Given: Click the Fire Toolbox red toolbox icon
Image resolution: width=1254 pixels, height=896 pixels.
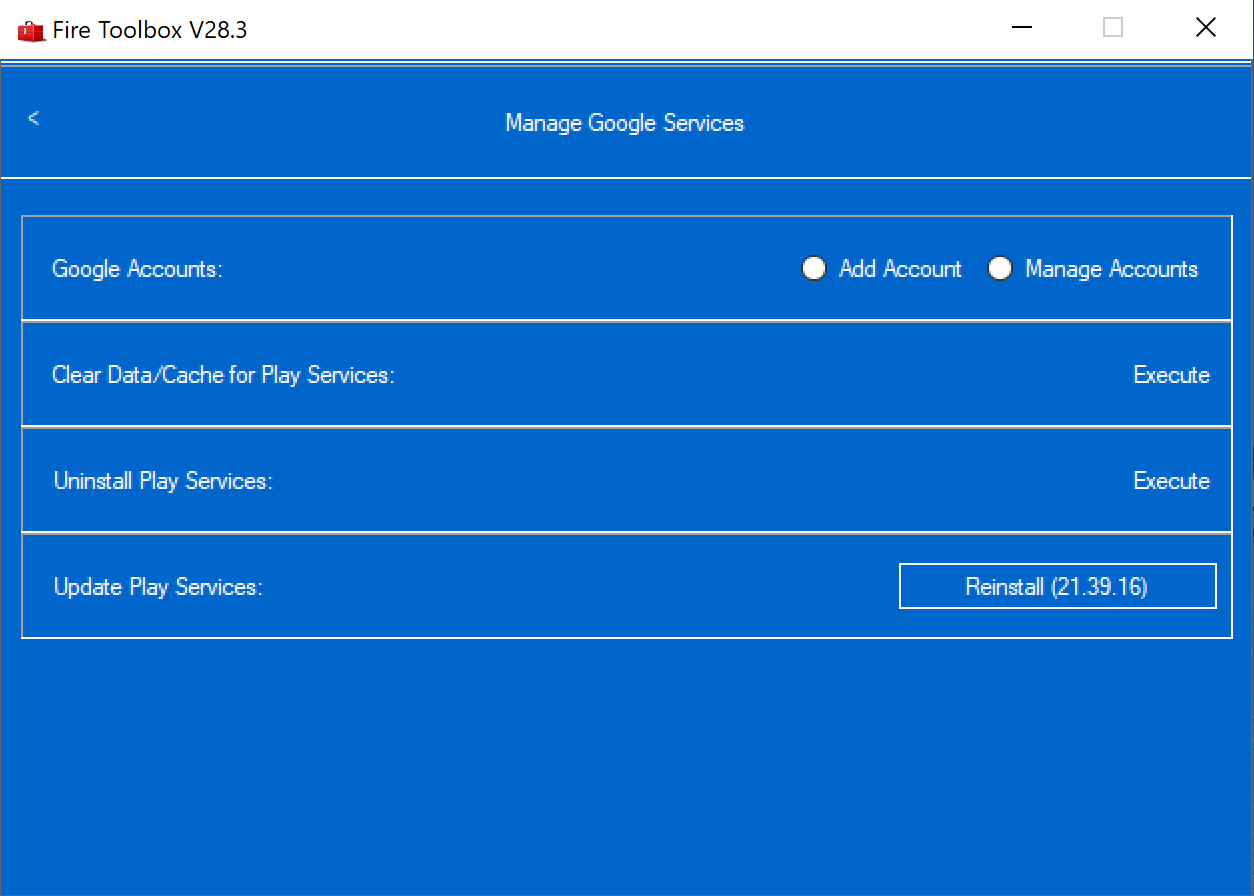Looking at the screenshot, I should [x=31, y=30].
